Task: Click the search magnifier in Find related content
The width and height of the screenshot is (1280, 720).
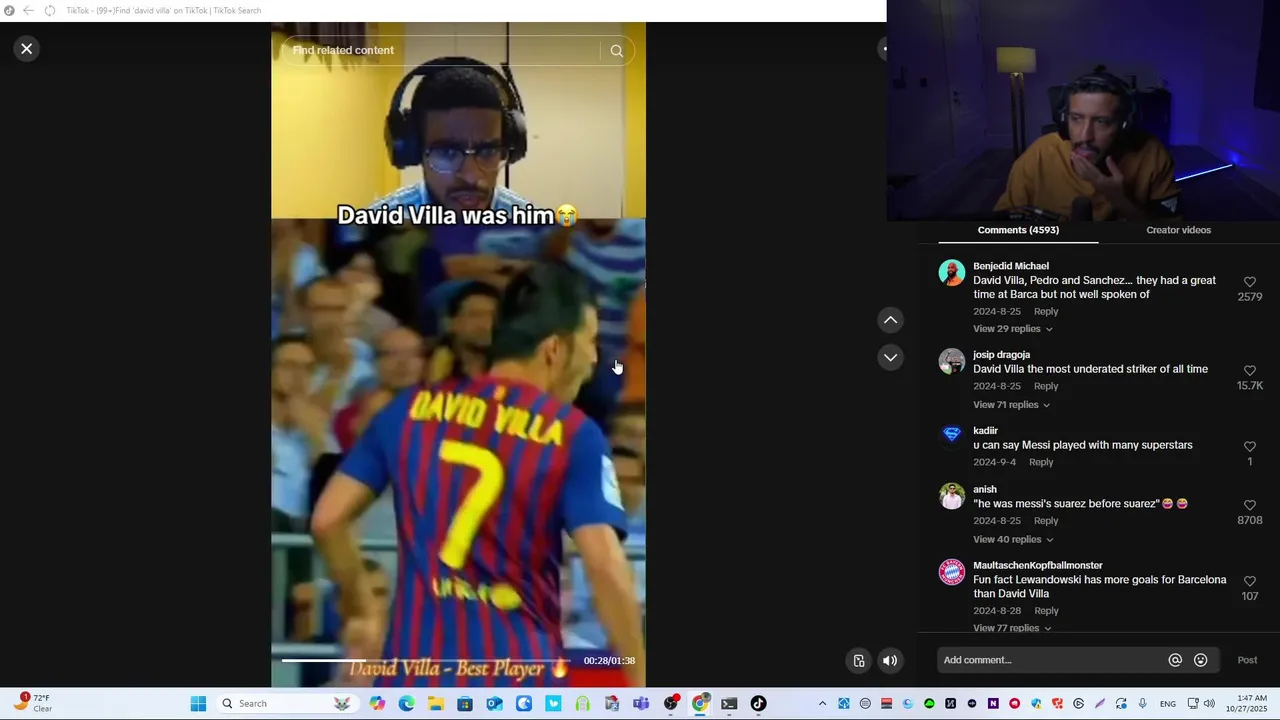Action: (616, 51)
